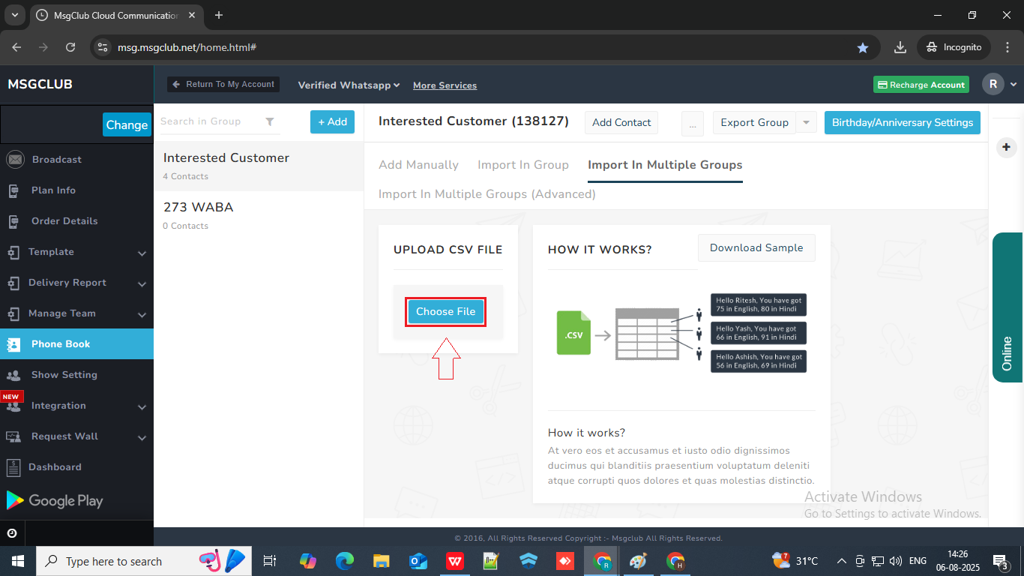Select the Import In Multiple Groups tab
This screenshot has width=1024, height=576.
[x=665, y=165]
